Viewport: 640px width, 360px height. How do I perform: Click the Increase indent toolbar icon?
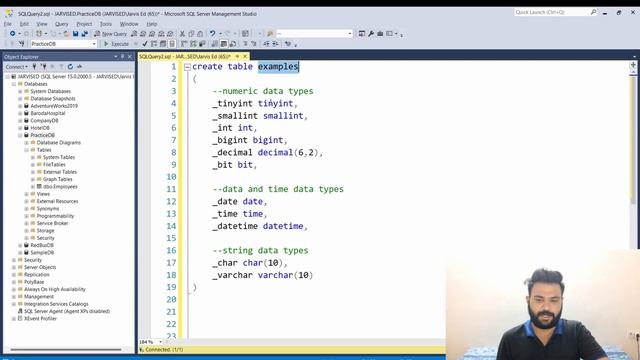coord(276,44)
